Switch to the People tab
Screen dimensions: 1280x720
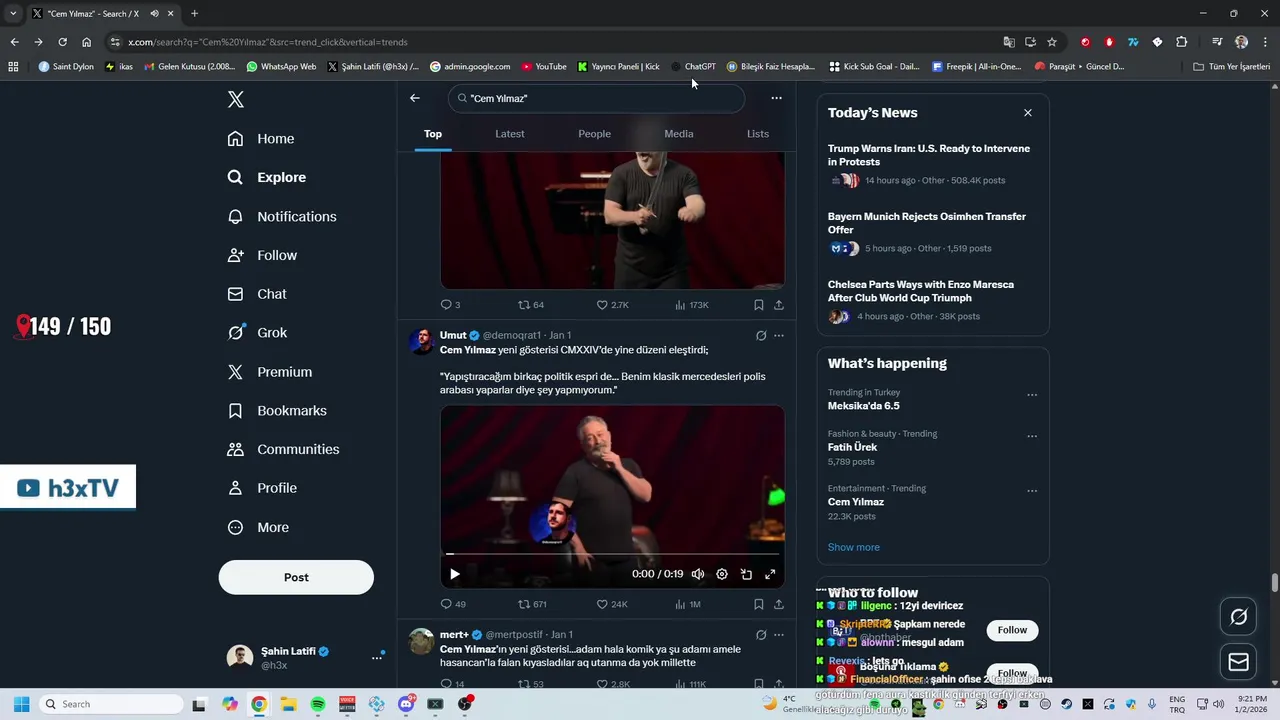tap(594, 134)
